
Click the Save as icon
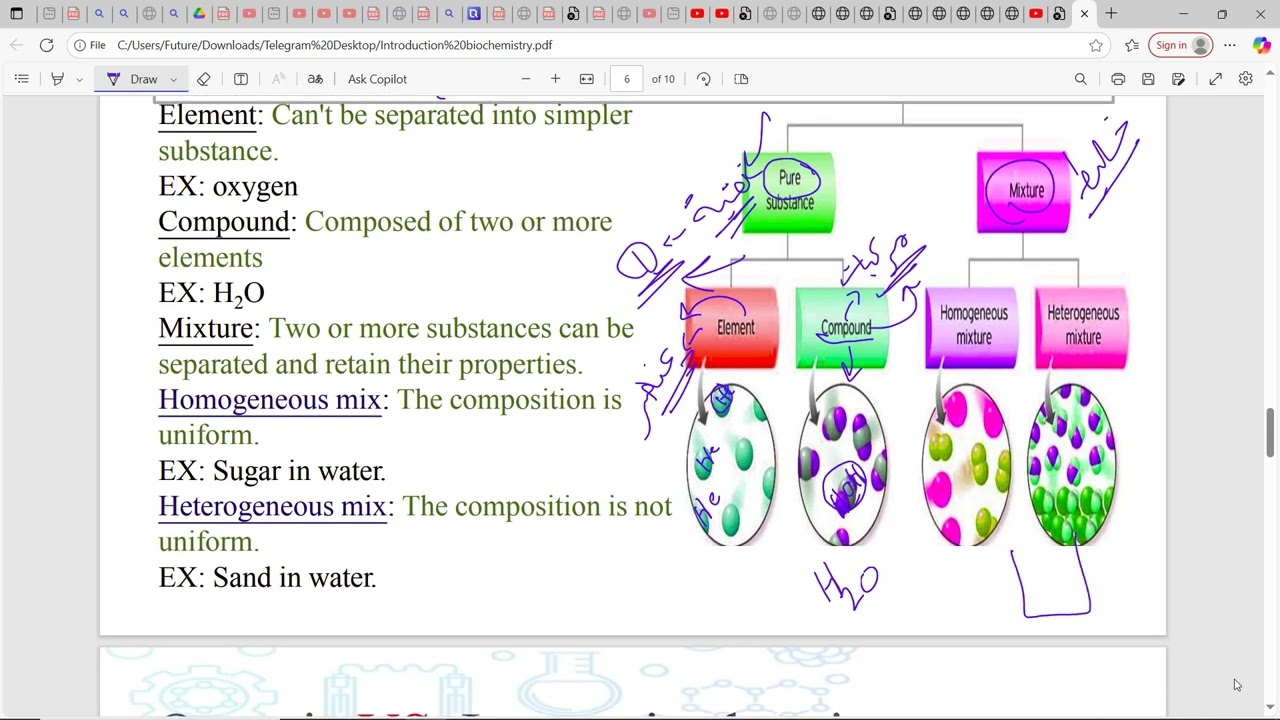(1179, 79)
